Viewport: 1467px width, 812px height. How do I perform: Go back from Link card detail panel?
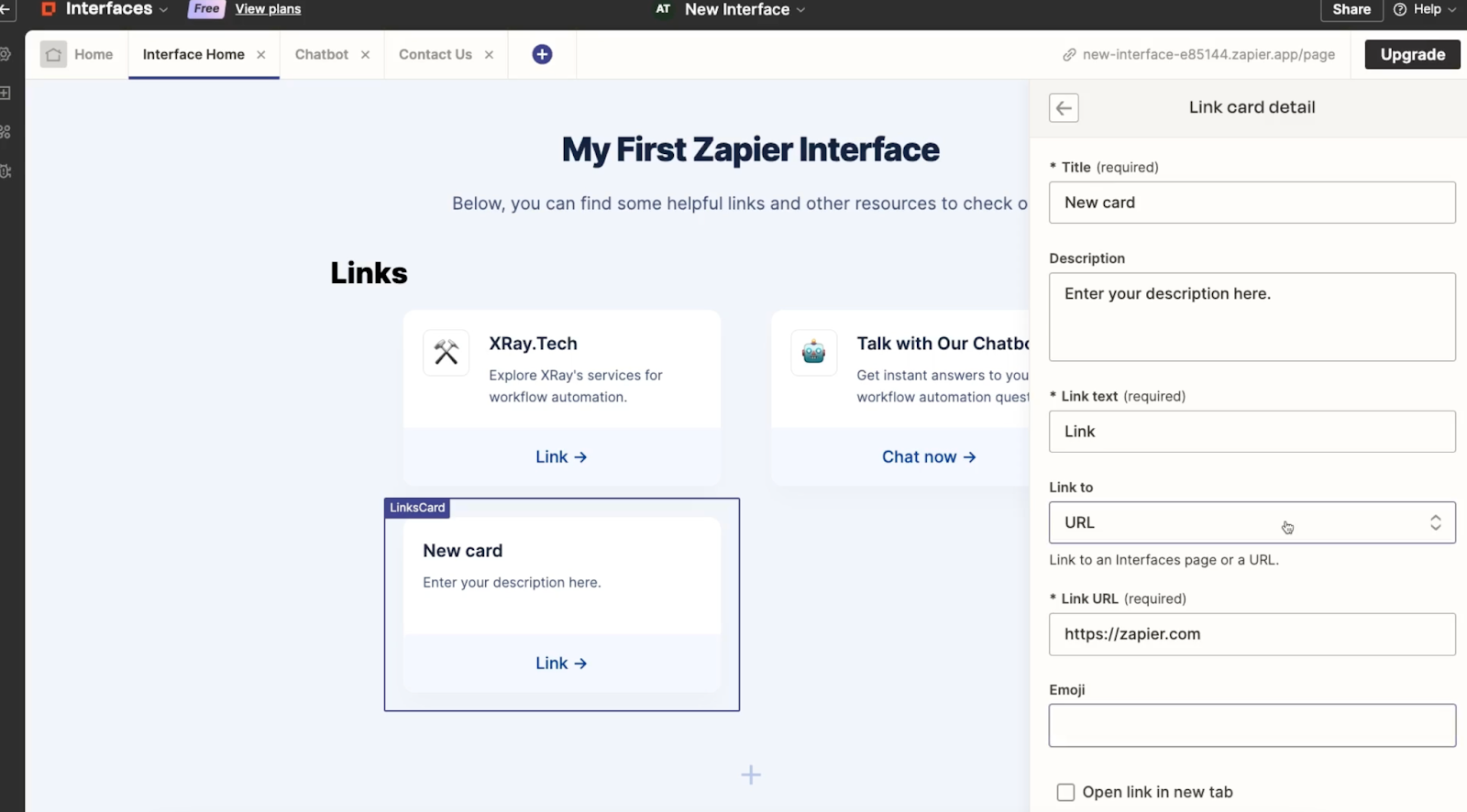point(1064,108)
